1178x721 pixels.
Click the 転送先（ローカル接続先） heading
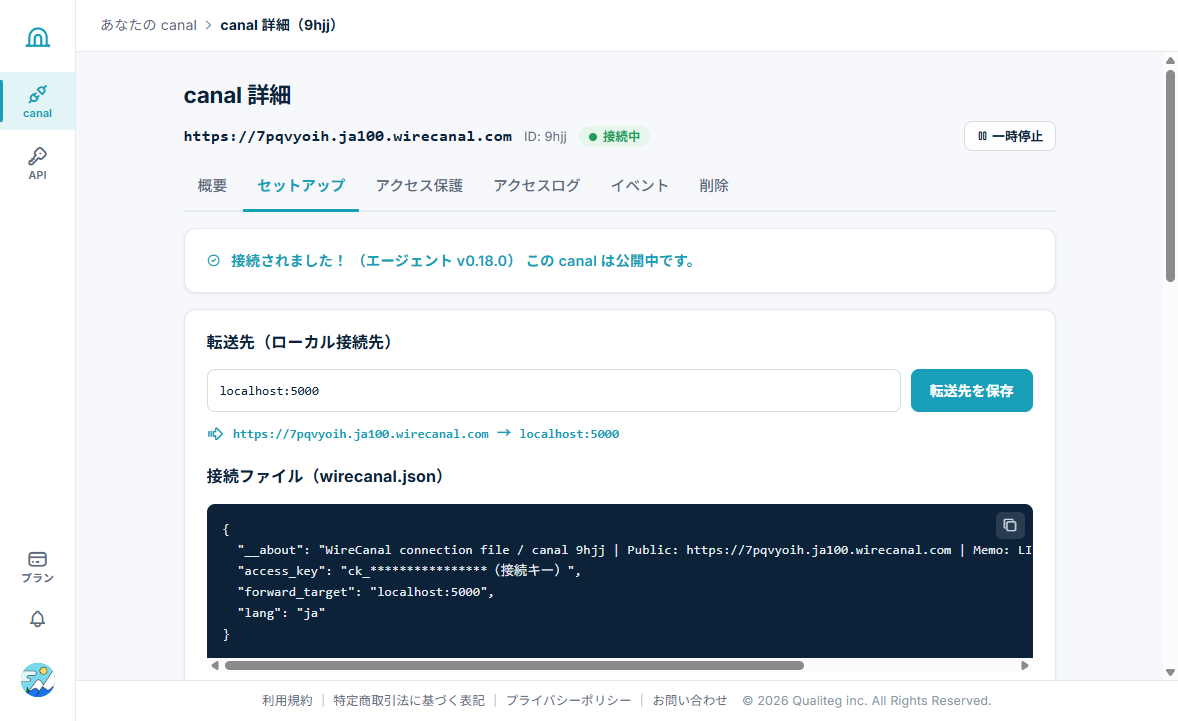point(300,342)
